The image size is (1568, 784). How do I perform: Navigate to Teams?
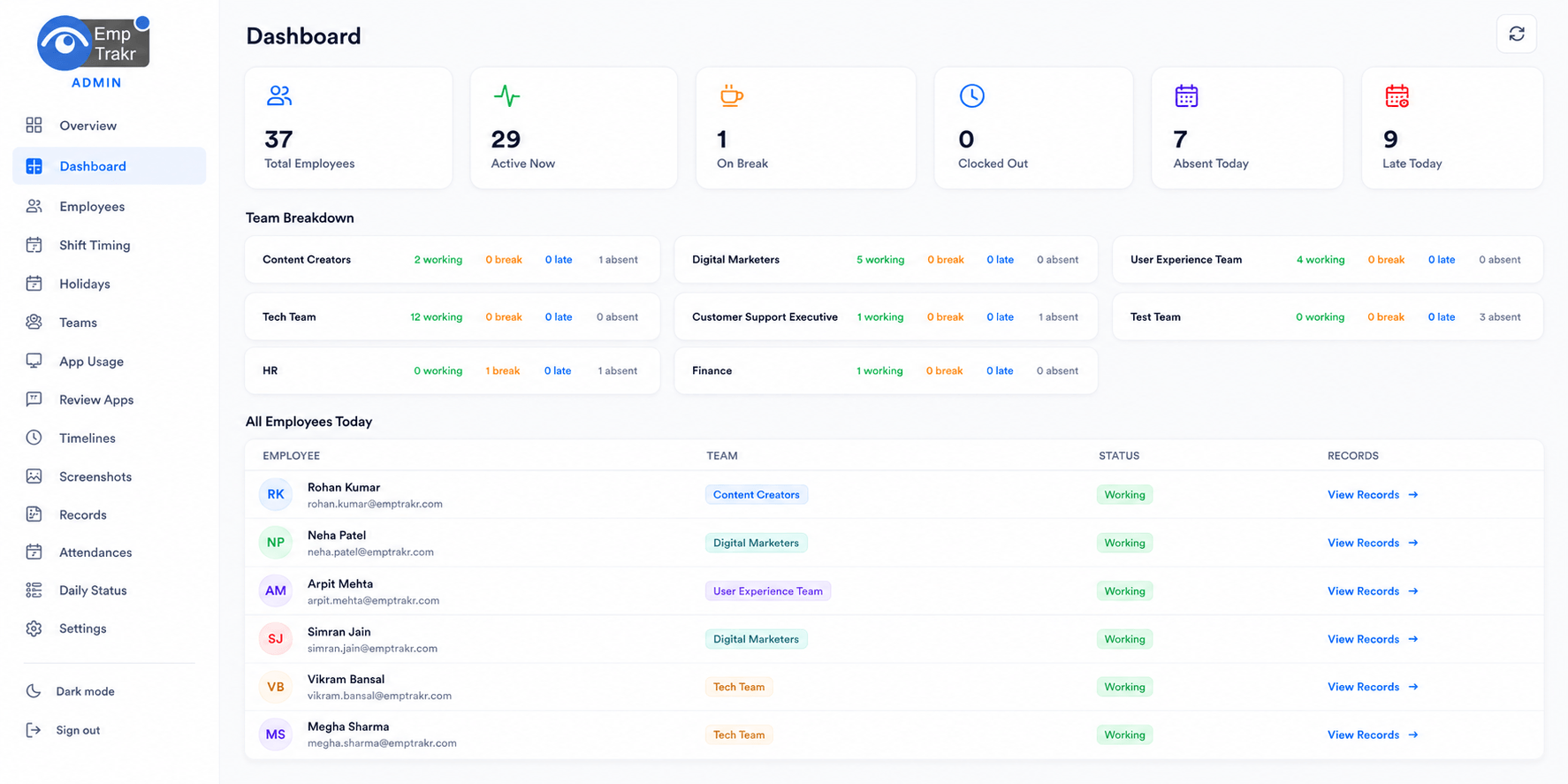coord(109,323)
